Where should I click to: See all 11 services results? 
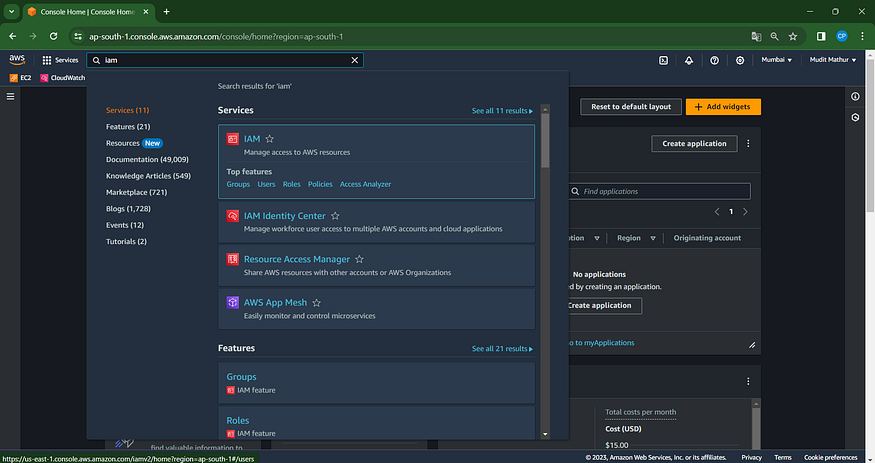click(x=502, y=111)
